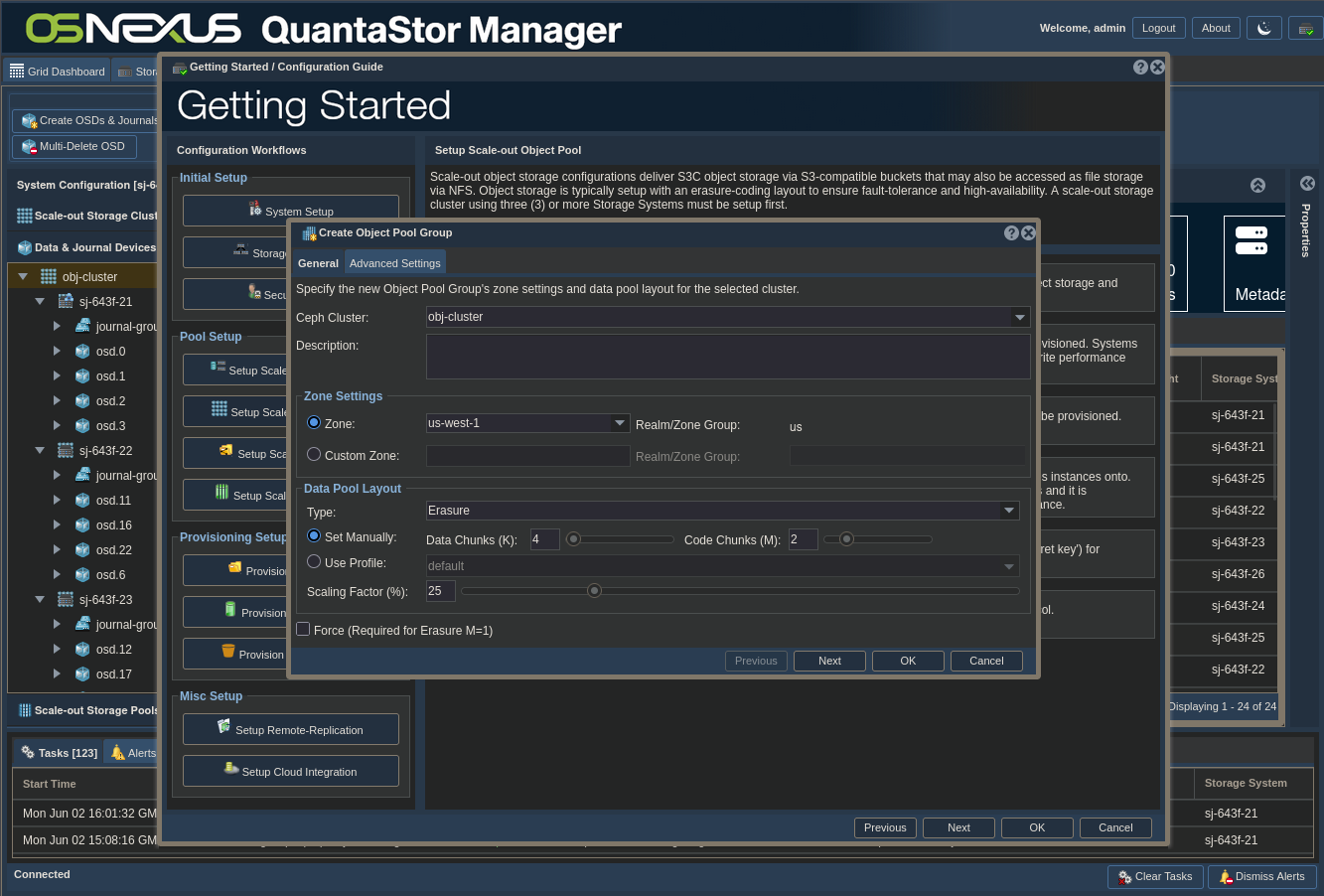Image resolution: width=1324 pixels, height=896 pixels.
Task: Open the Tasks [123] tab
Action: [59, 753]
